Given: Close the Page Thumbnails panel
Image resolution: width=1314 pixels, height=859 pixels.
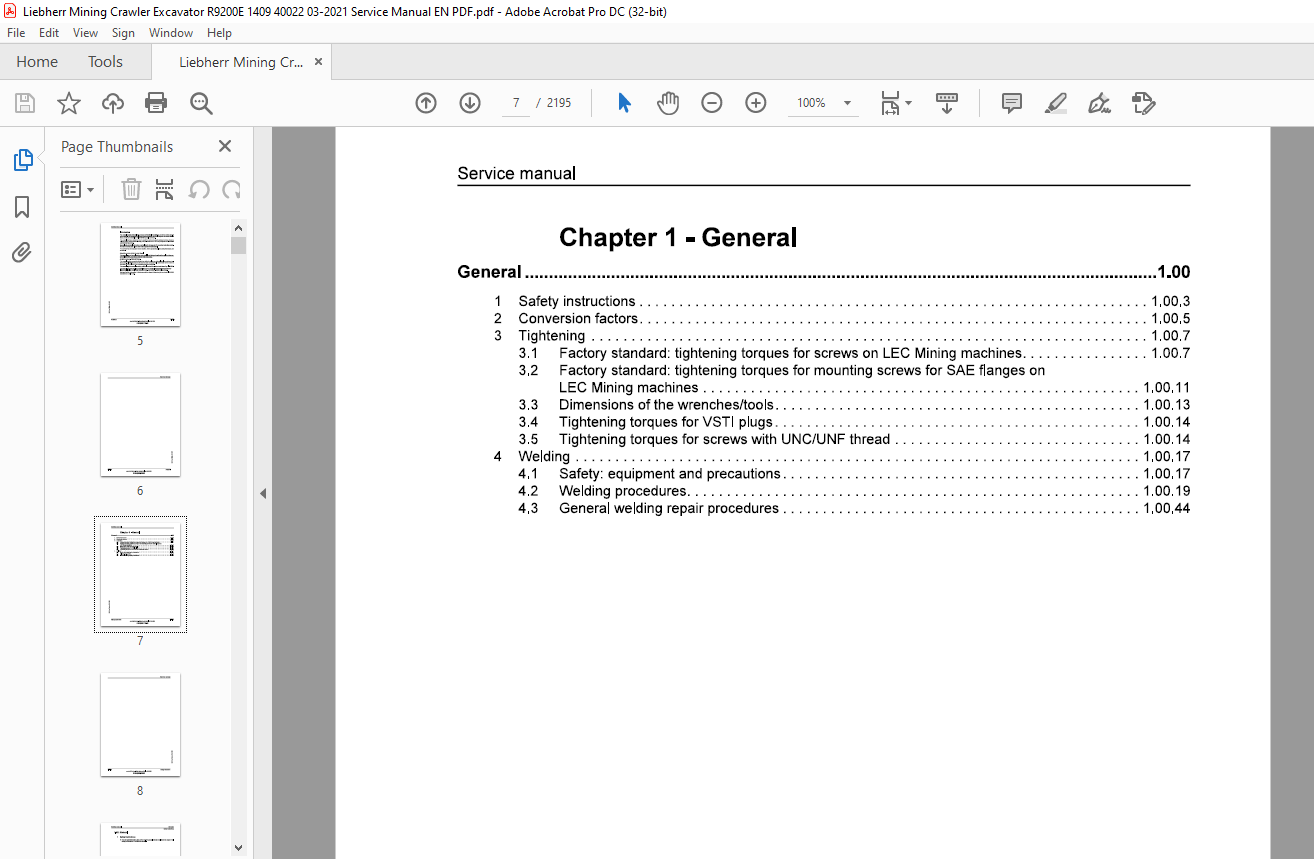Looking at the screenshot, I should (x=225, y=146).
